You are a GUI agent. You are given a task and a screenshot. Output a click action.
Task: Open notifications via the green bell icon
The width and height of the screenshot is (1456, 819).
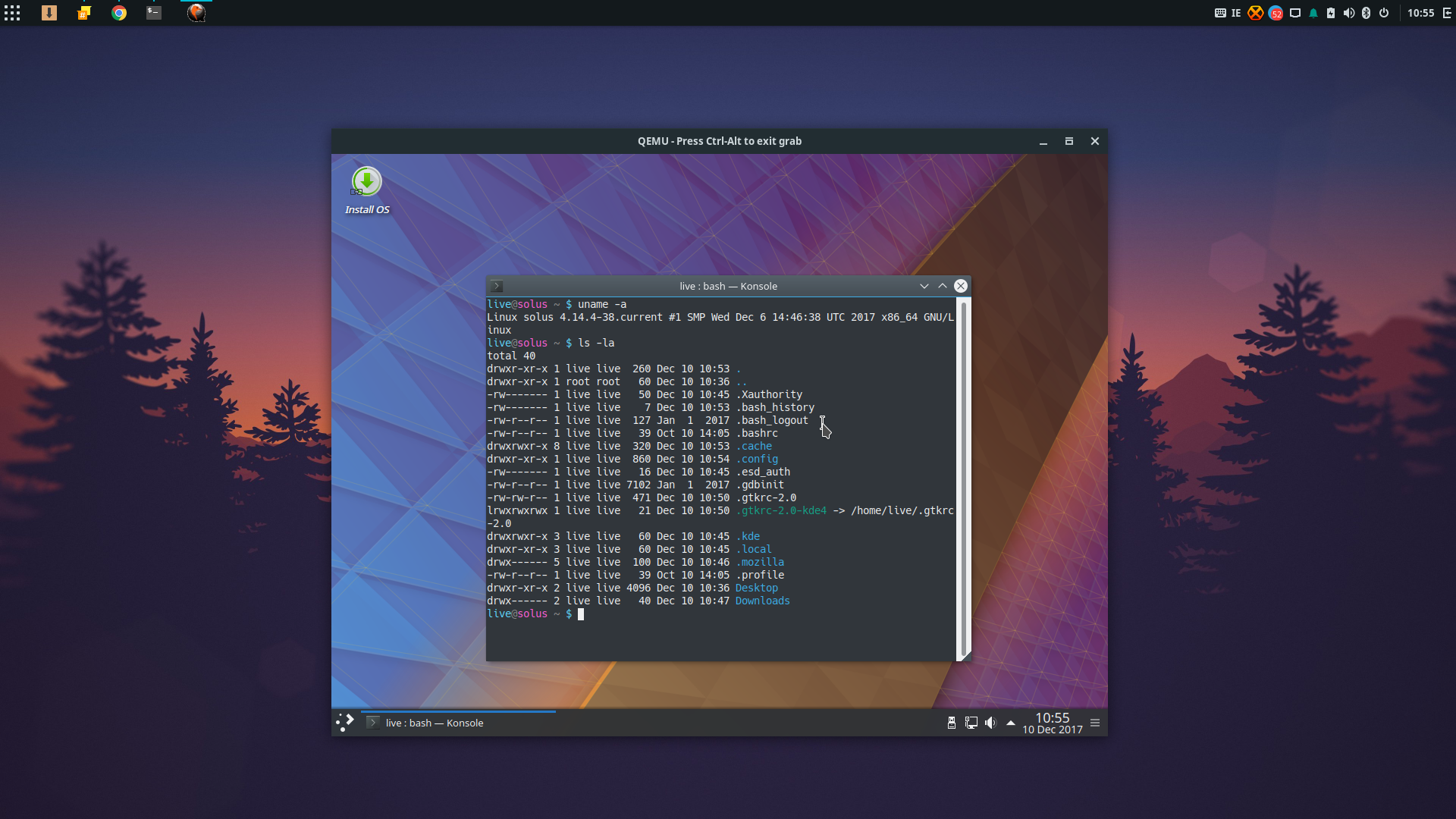pos(1313,13)
